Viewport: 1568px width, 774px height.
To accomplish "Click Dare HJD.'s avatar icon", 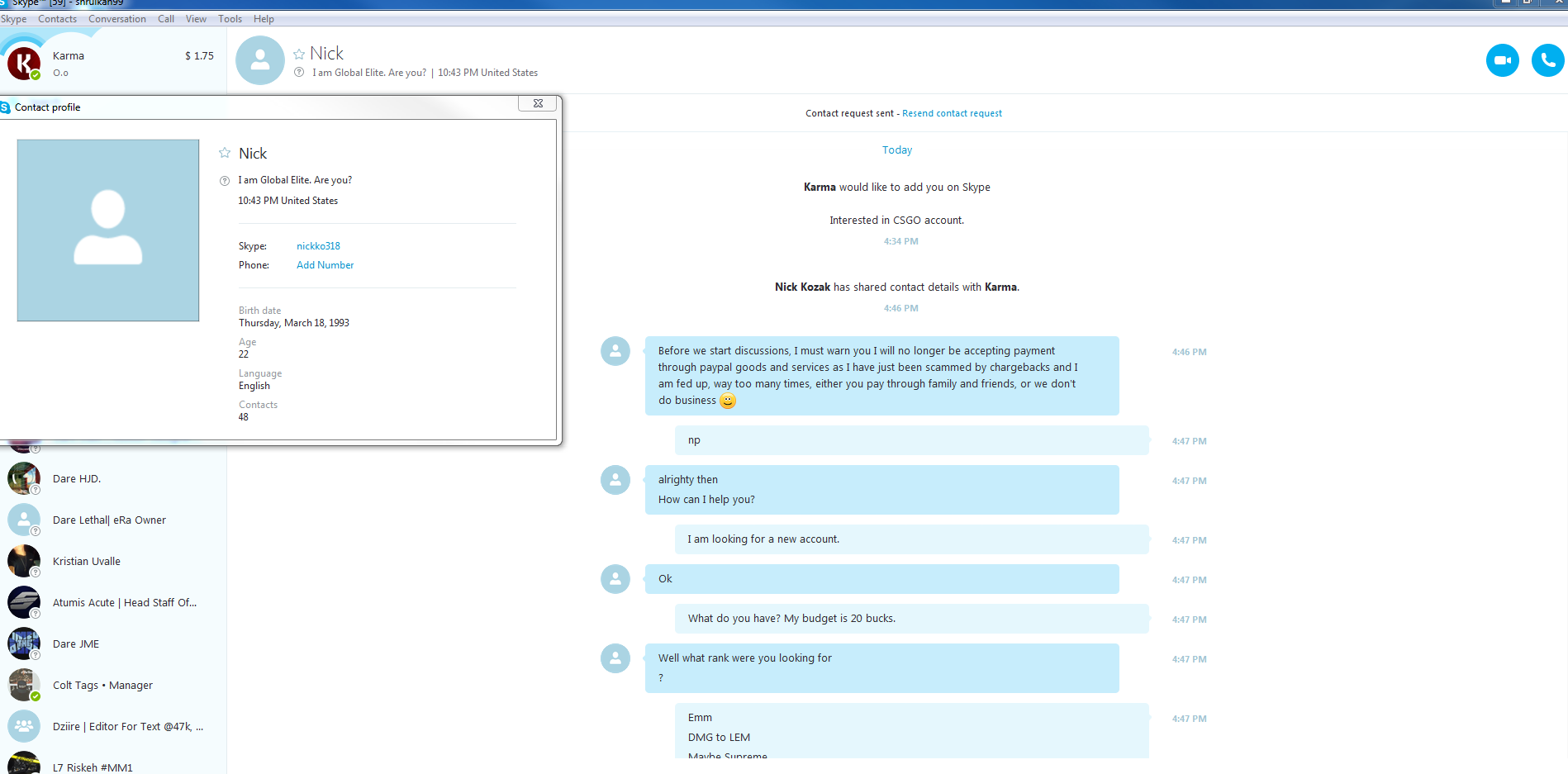I will pos(24,478).
